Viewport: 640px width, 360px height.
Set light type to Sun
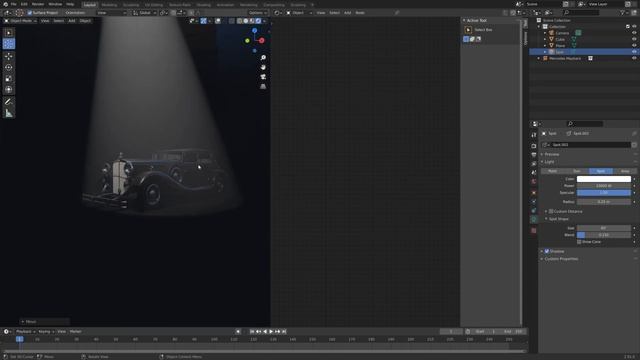577,171
